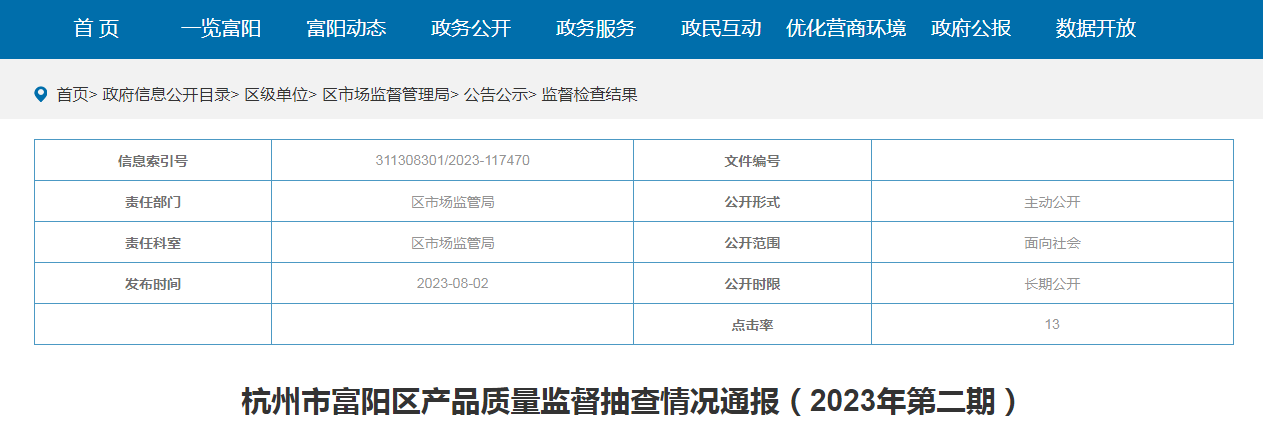Open the 一览富阳 menu
1263x447 pixels.
[221, 29]
